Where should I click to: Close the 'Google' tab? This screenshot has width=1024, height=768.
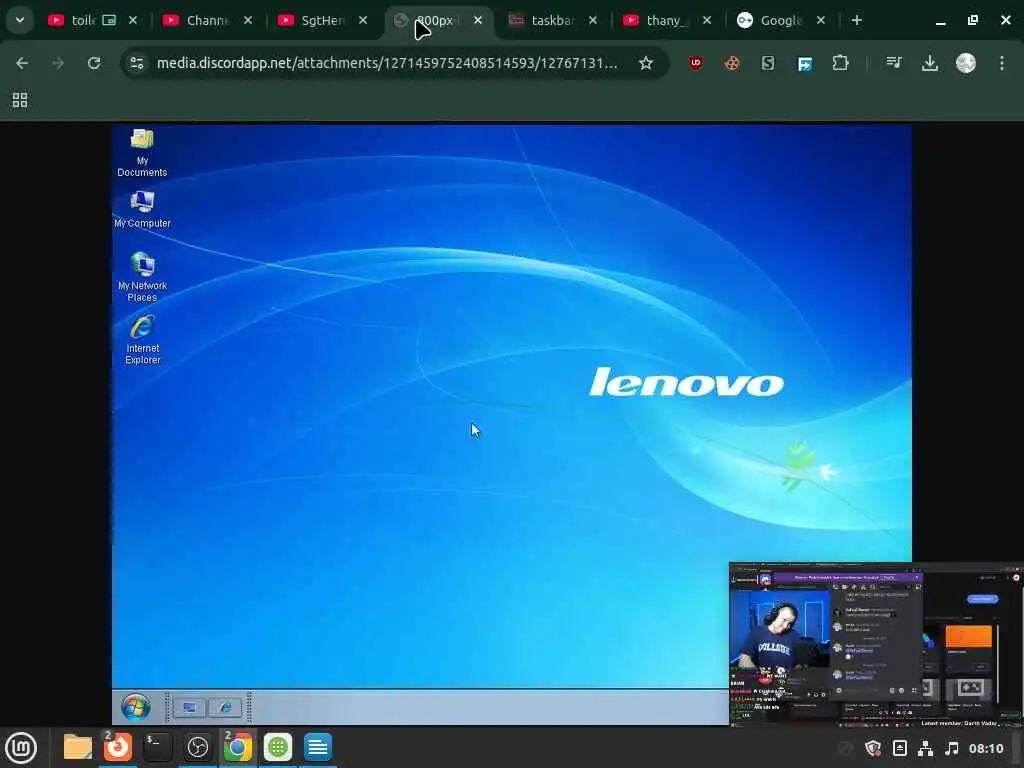[822, 20]
